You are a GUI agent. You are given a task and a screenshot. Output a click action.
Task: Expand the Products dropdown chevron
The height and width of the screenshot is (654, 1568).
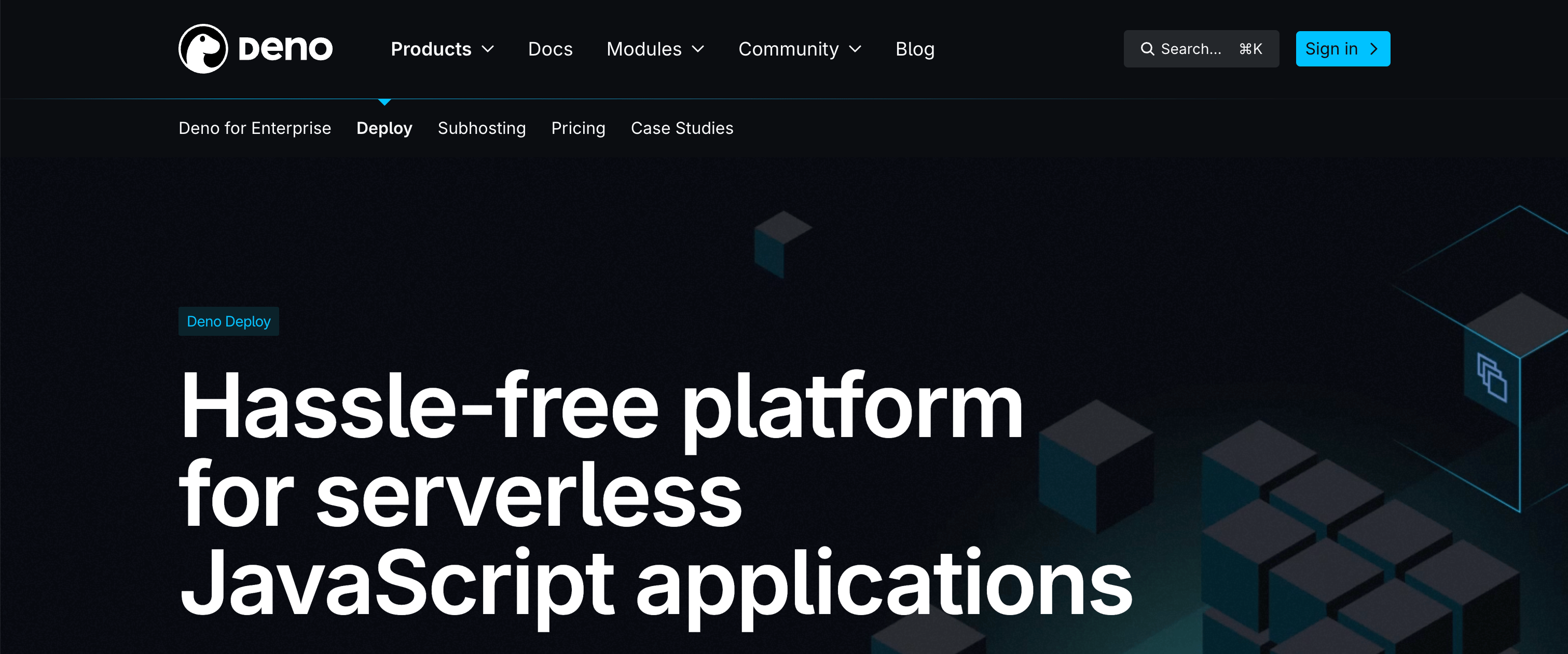[488, 49]
